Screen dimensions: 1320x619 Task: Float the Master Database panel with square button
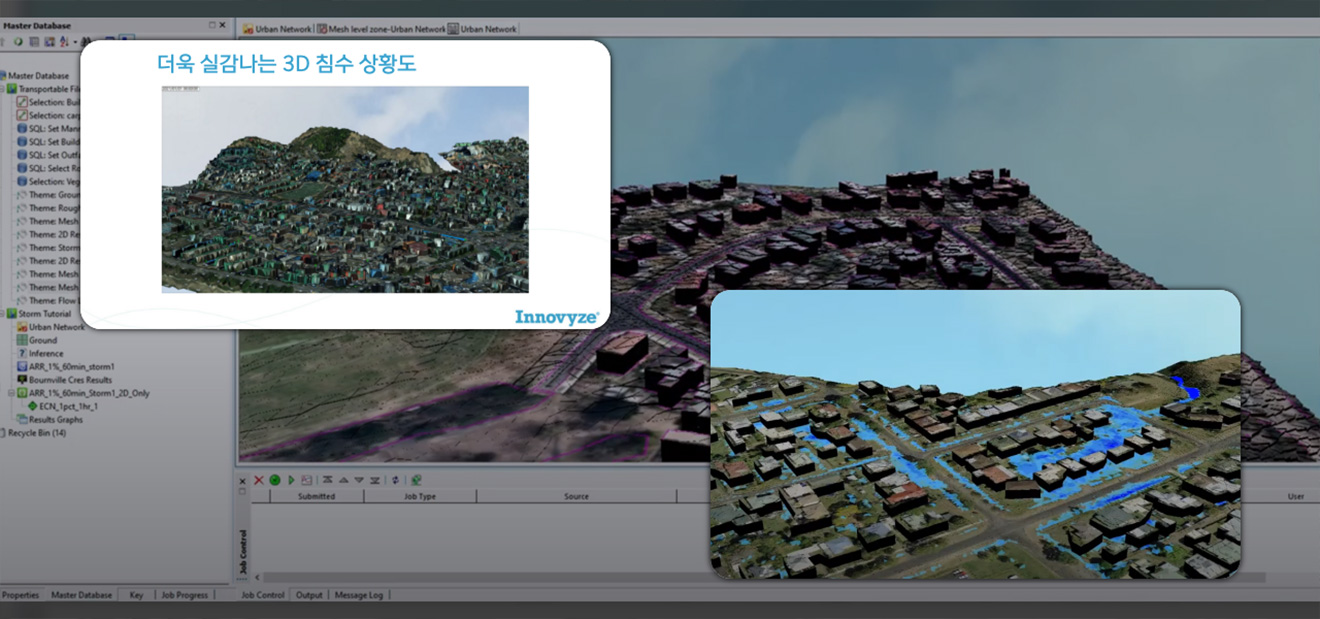coord(212,25)
